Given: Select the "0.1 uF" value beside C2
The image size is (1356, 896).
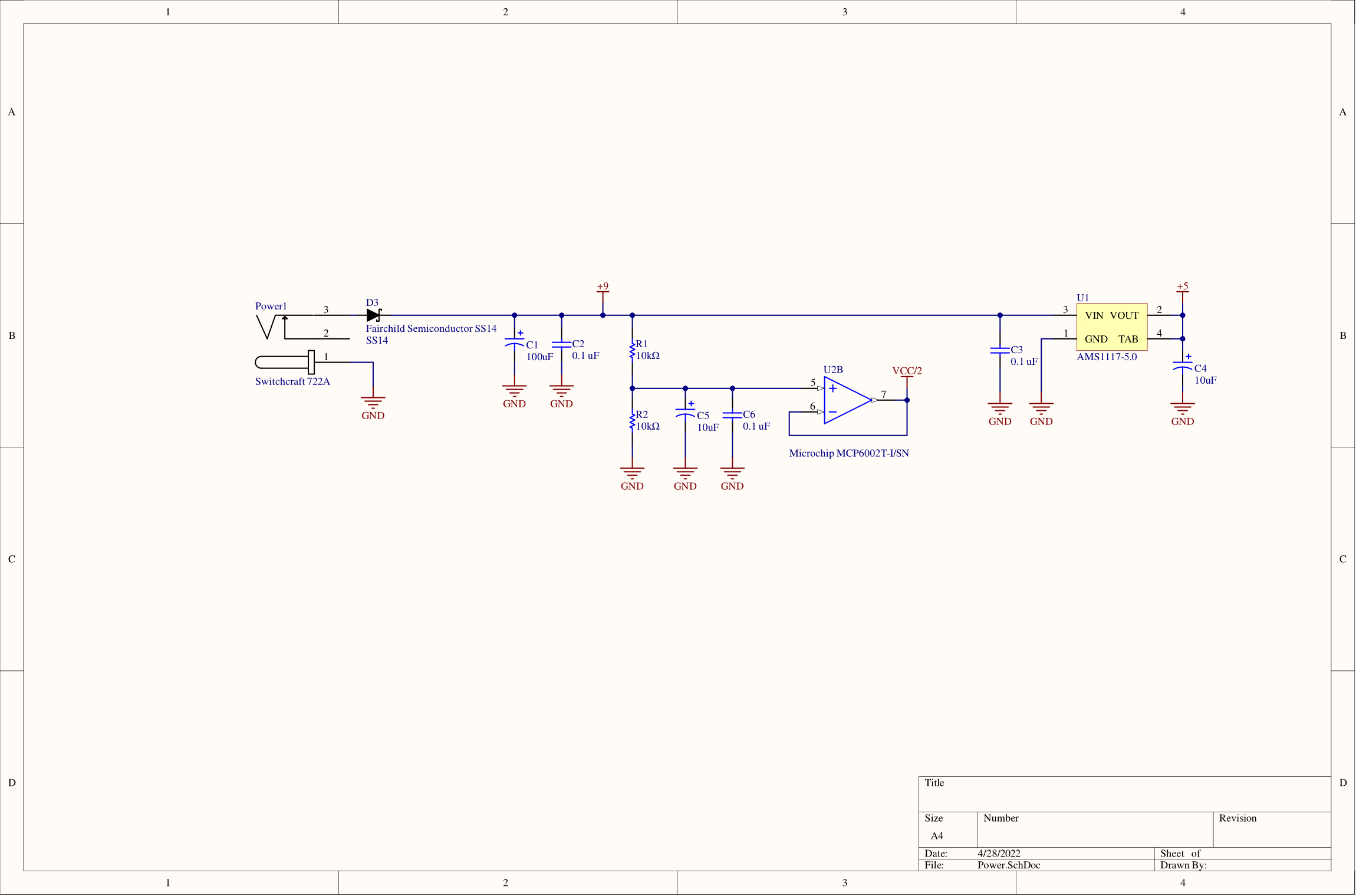Looking at the screenshot, I should (585, 356).
